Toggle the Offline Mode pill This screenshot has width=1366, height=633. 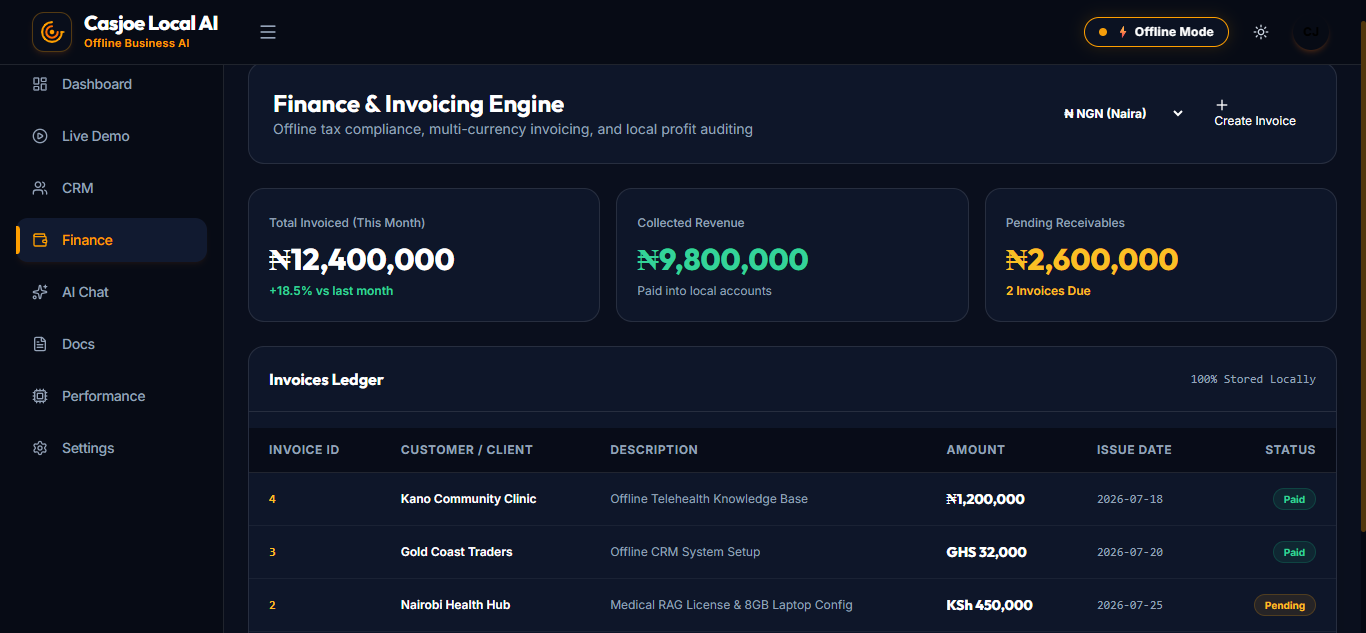click(x=1156, y=32)
